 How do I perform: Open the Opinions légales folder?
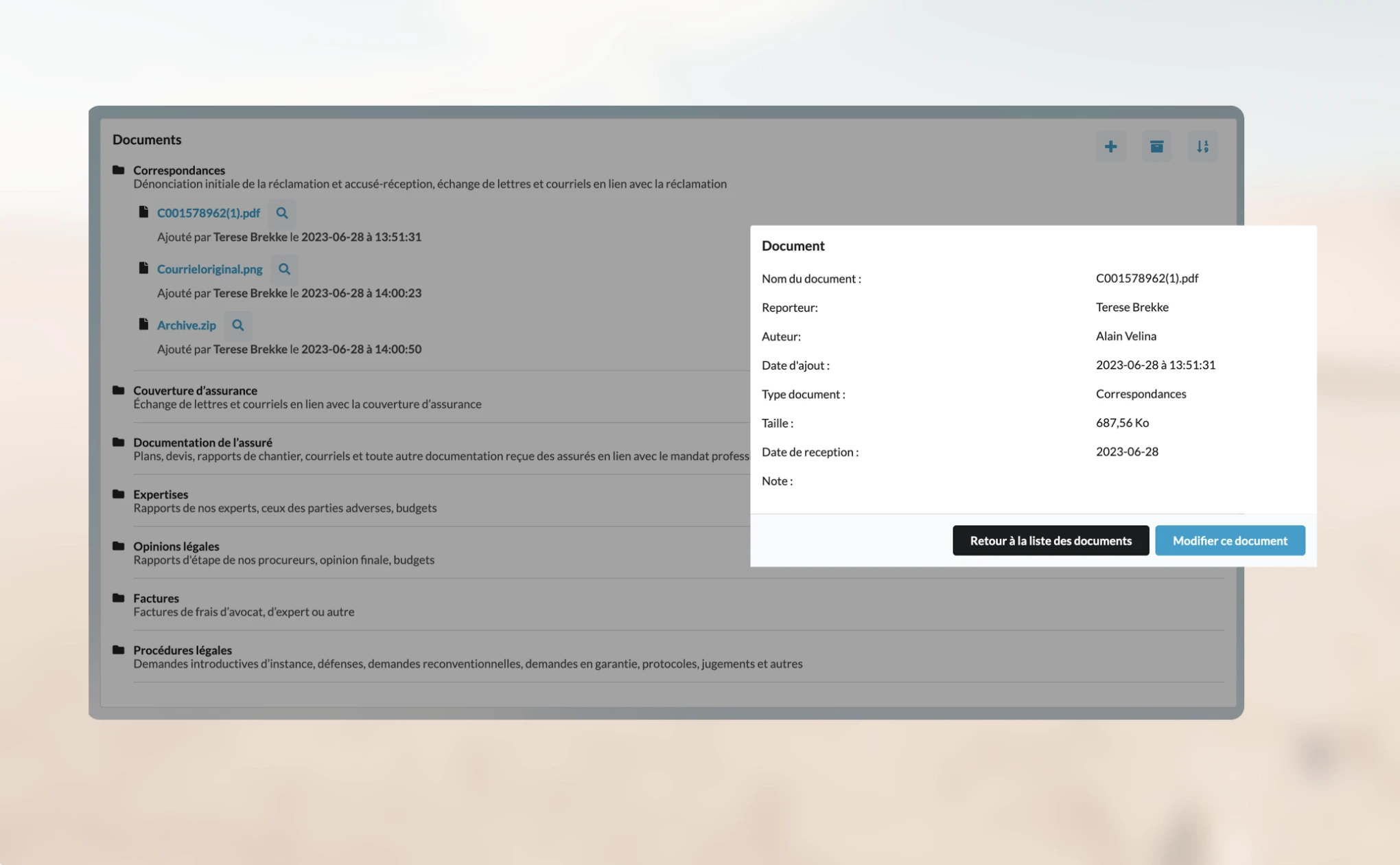coord(176,546)
